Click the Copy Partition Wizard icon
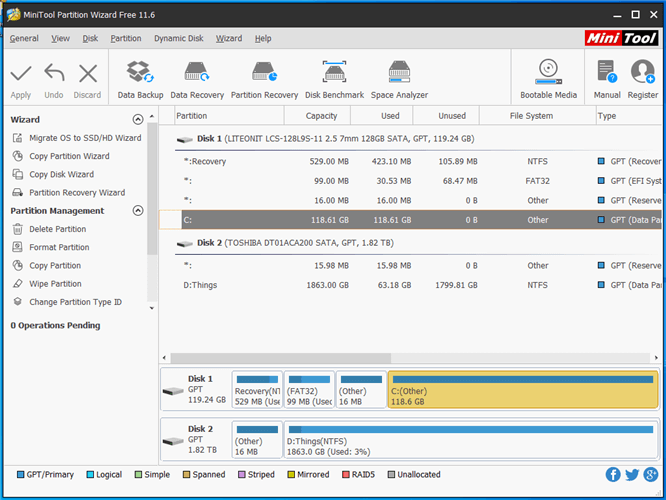666x500 pixels. pyautogui.click(x=17, y=156)
